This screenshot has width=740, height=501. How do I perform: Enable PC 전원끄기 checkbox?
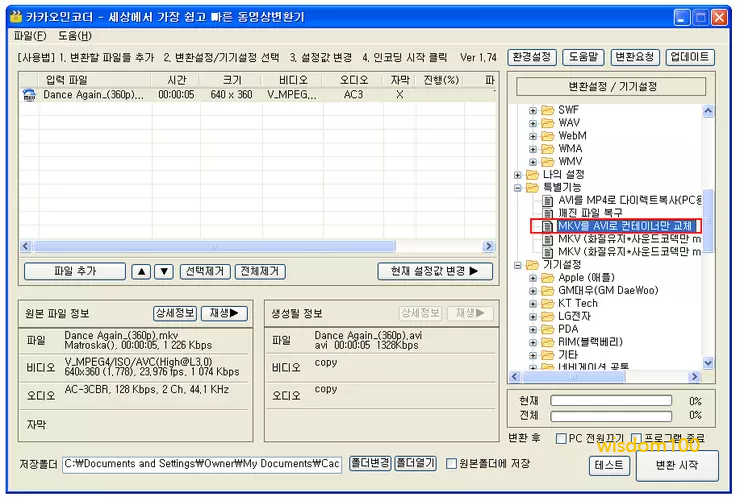pyautogui.click(x=559, y=439)
